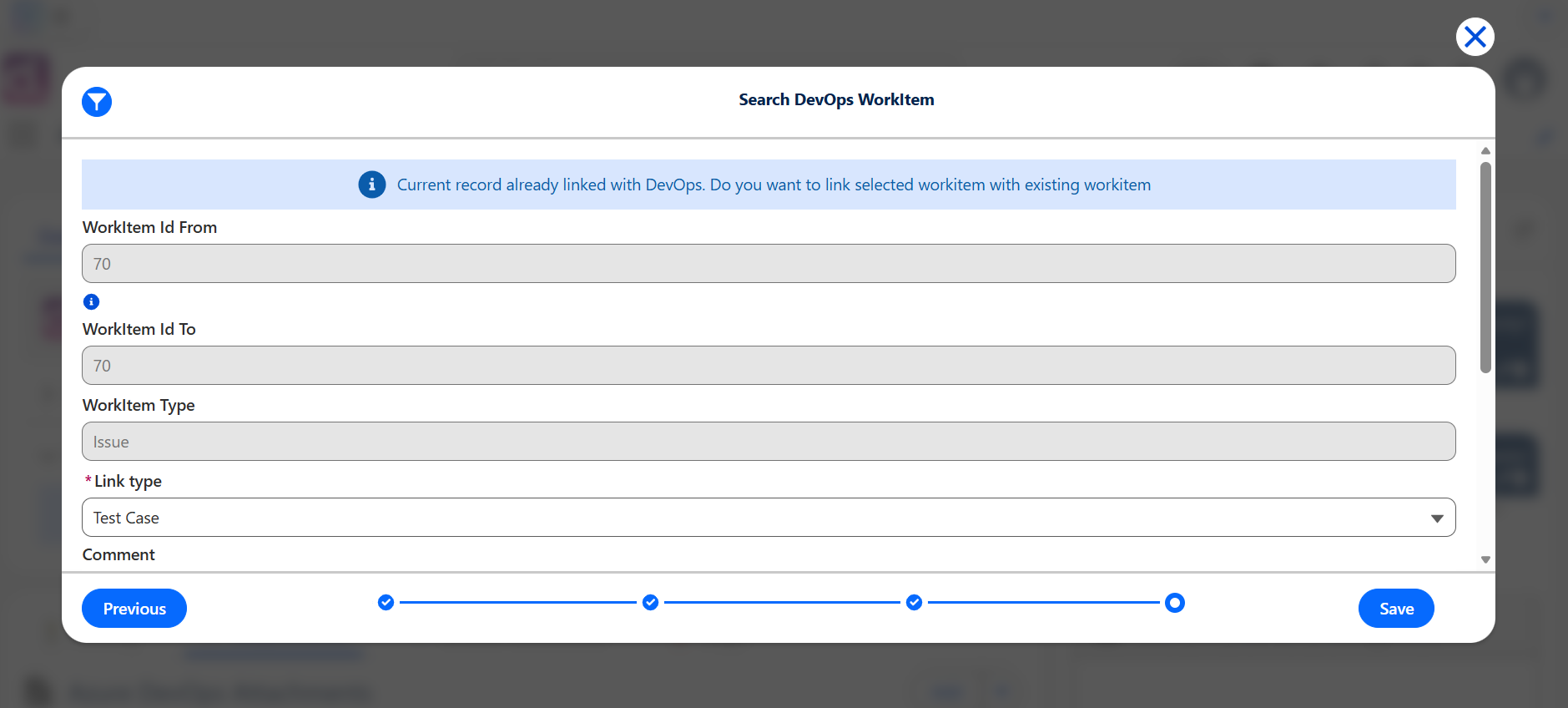Viewport: 1568px width, 708px height.
Task: Click the already linked with DevOps banner text
Action: (x=774, y=185)
